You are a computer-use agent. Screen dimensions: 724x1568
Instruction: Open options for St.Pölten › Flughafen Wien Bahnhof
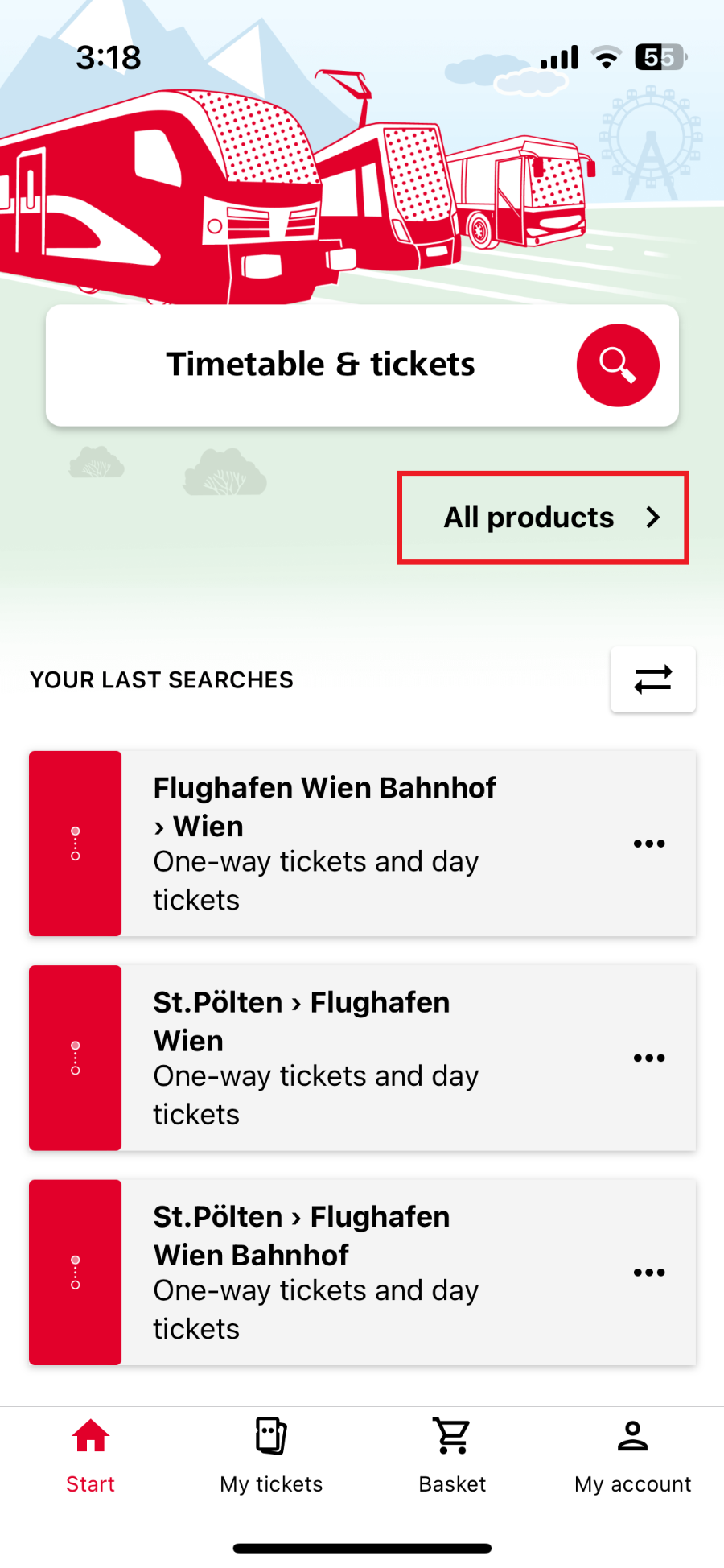(649, 1273)
